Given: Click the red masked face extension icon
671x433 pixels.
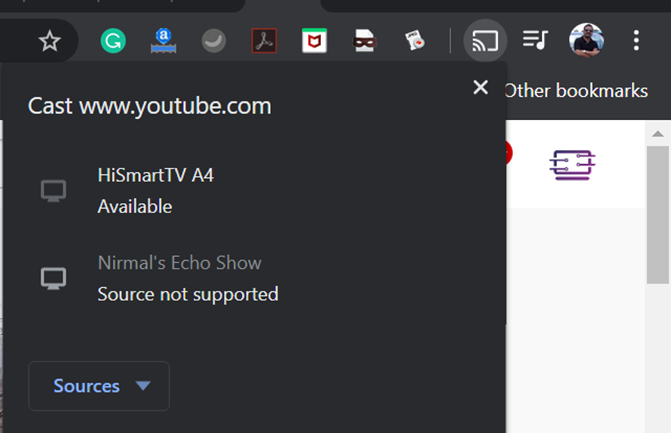Looking at the screenshot, I should 365,41.
